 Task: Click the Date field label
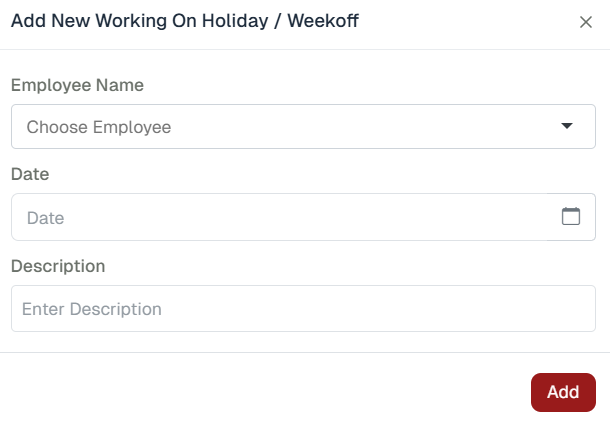[x=30, y=173]
